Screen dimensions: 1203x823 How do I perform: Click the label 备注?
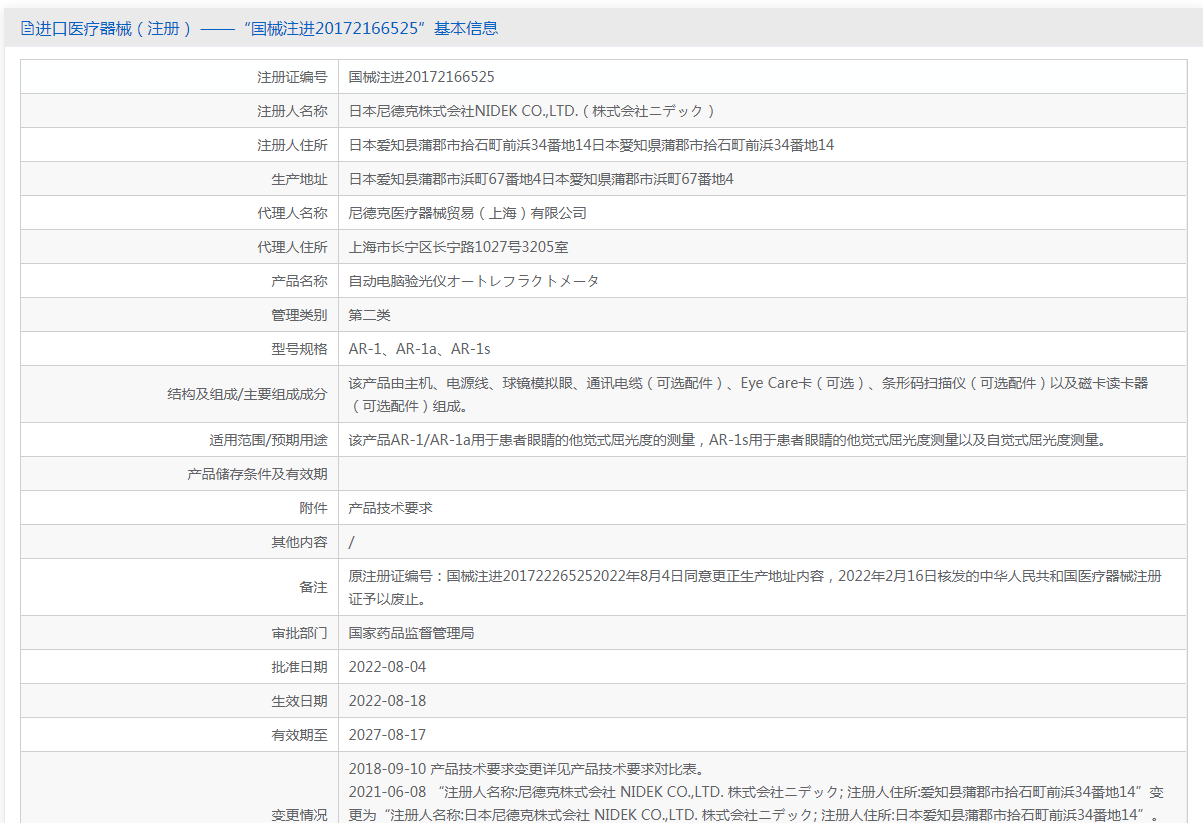313,587
